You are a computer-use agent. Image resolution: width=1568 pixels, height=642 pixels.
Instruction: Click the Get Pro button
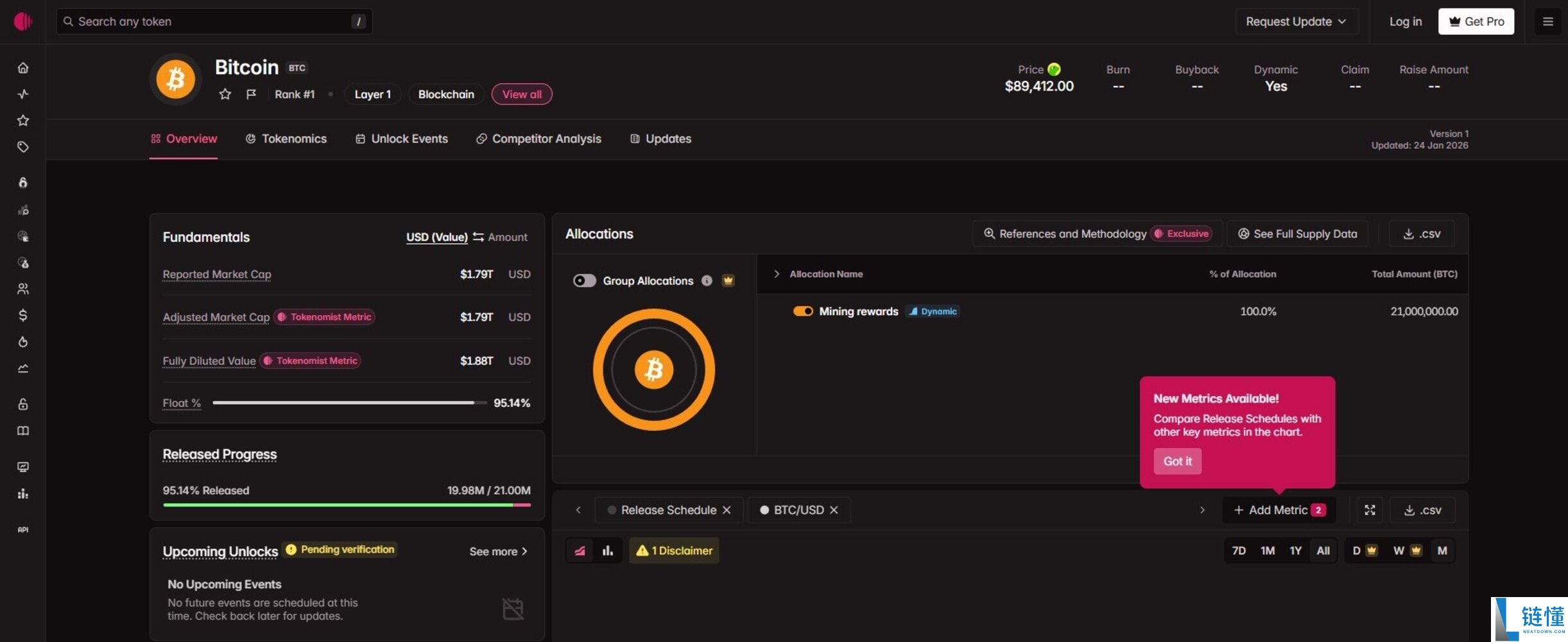pos(1476,22)
